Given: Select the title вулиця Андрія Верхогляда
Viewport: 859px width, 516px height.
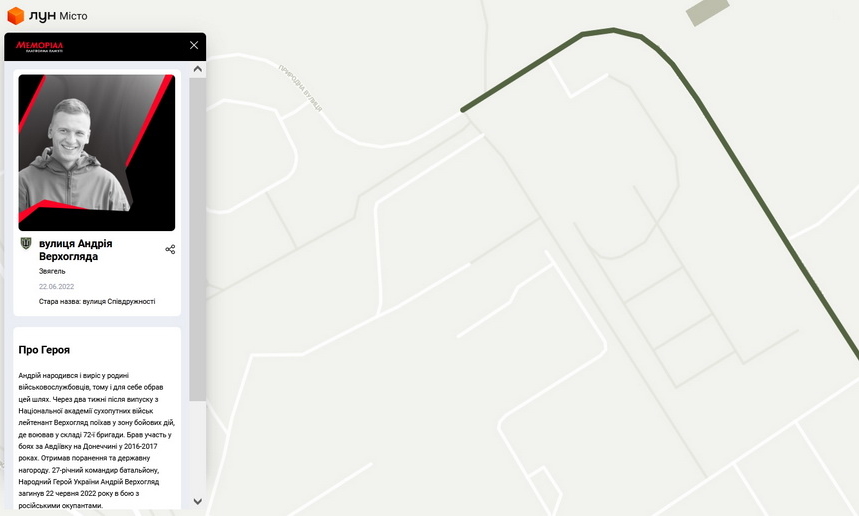Looking at the screenshot, I should point(76,250).
